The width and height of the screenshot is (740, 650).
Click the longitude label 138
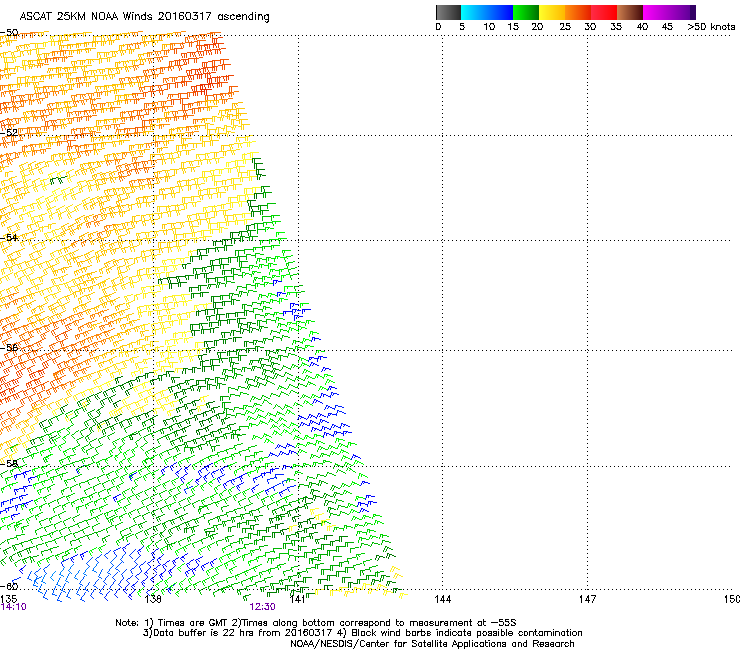(x=153, y=599)
